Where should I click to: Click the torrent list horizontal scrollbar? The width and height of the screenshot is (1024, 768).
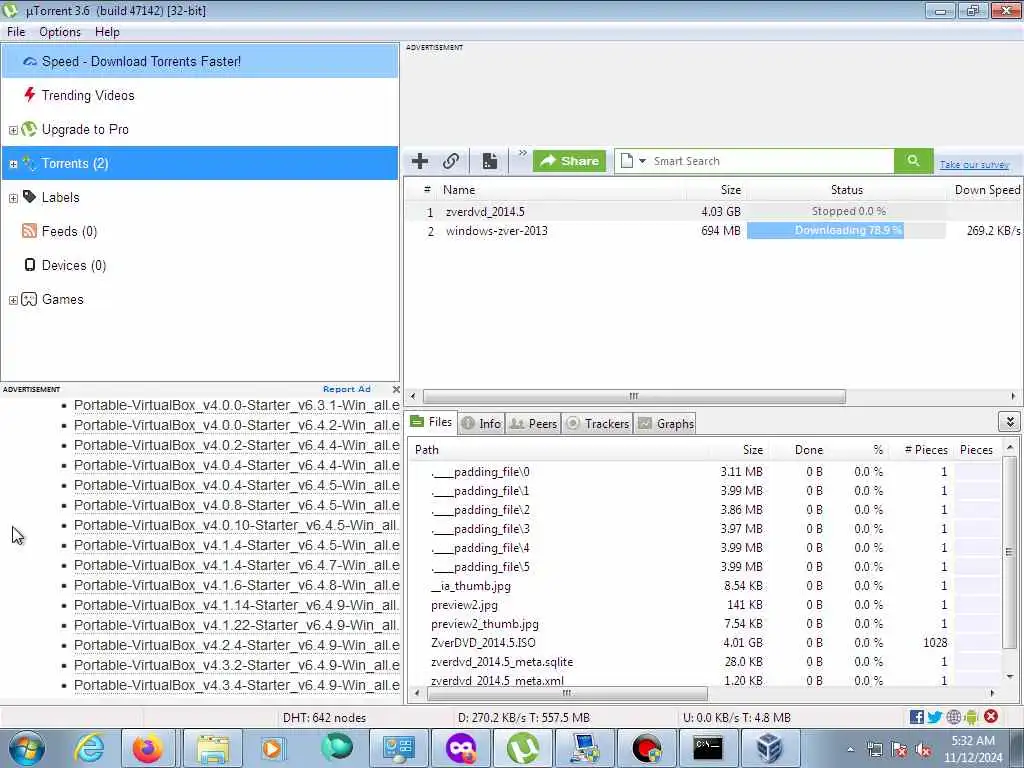point(633,396)
